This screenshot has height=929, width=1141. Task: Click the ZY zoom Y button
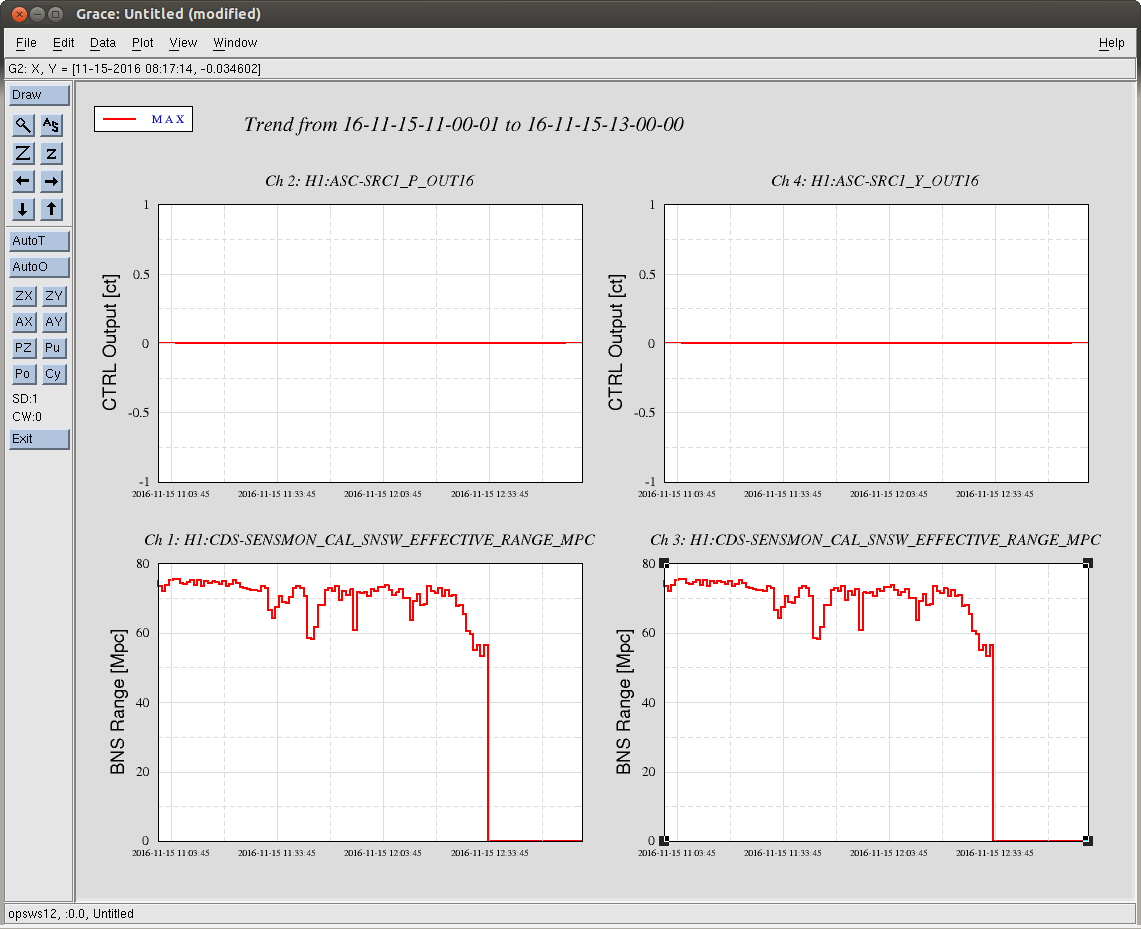pyautogui.click(x=53, y=296)
